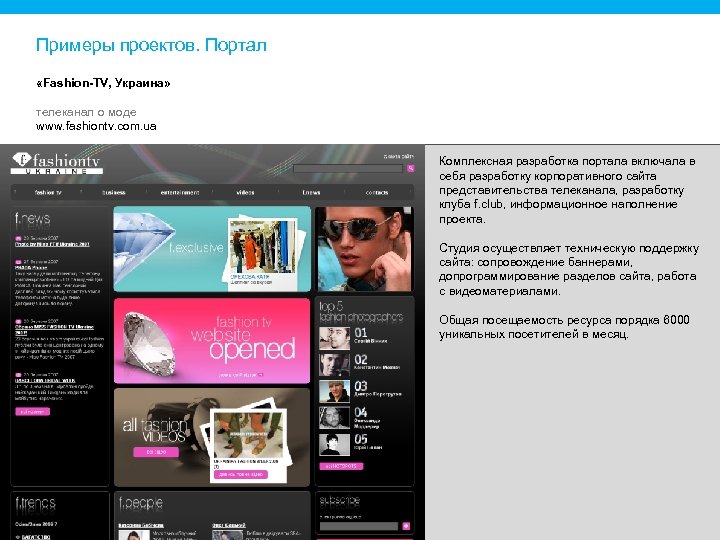The image size is (720, 540).
Task: Click paragraph starting 'Комплексная разработка портала'
Action: click(x=567, y=190)
